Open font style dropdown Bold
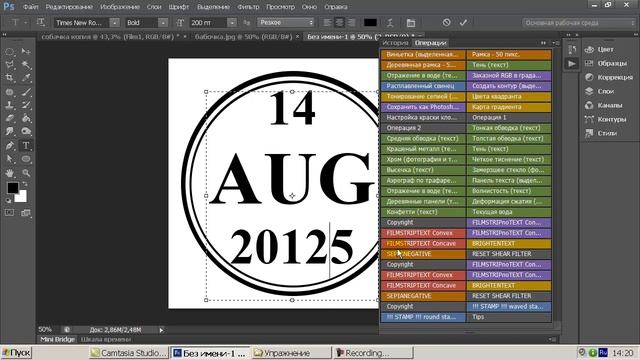Screen dimensions: 640x360 (163, 22)
